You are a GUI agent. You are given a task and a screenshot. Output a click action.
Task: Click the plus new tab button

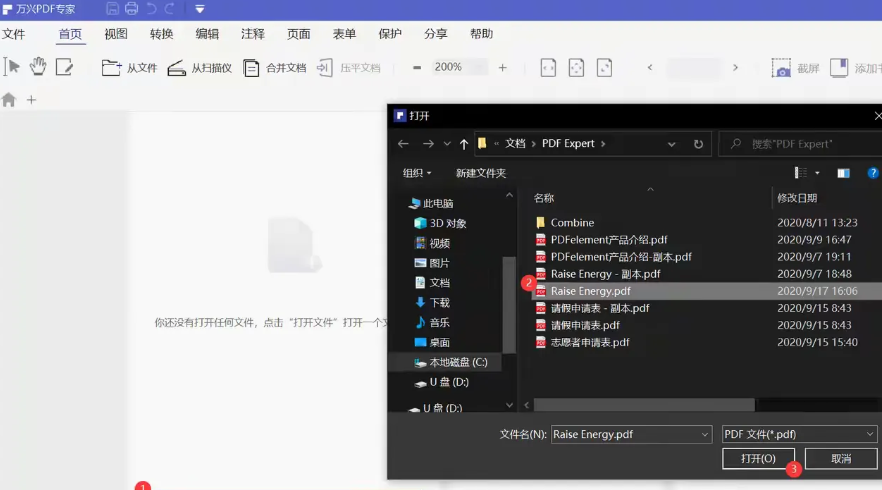pos(32,100)
